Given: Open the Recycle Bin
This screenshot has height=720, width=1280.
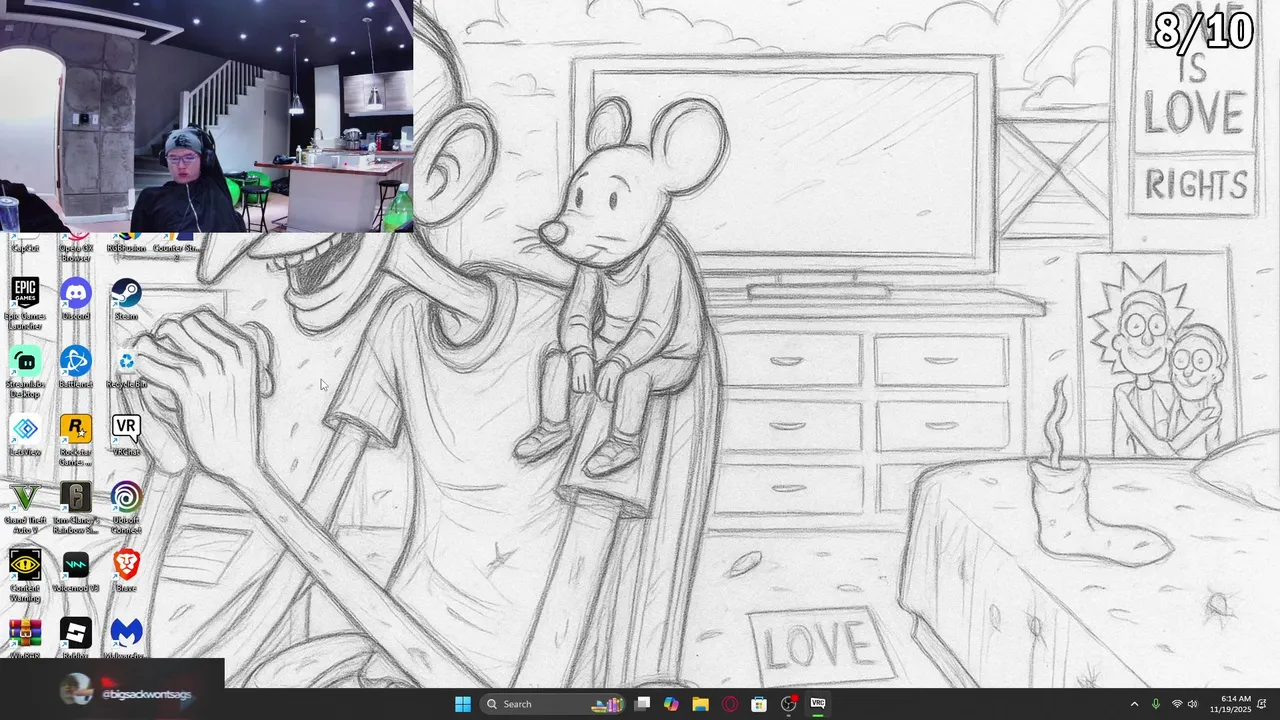Looking at the screenshot, I should 126,367.
